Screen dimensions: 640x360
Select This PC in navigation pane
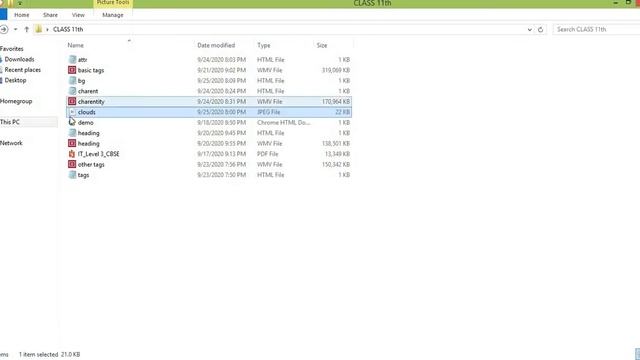pyautogui.click(x=10, y=122)
